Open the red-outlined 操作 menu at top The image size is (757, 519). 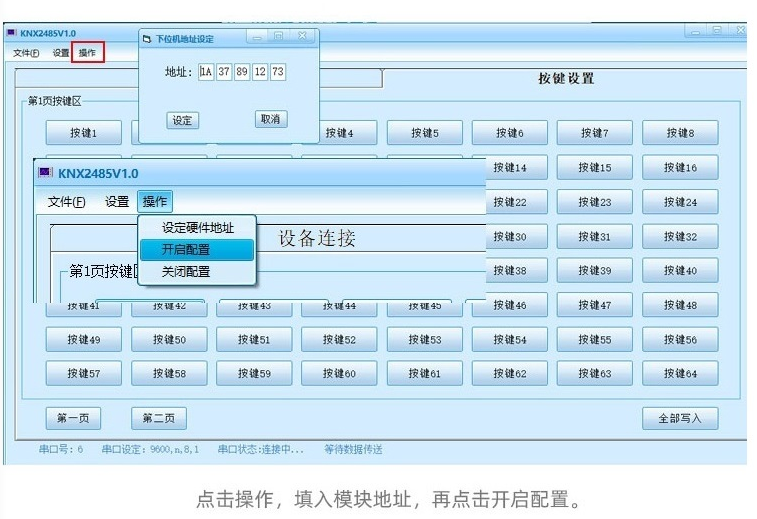coord(88,53)
